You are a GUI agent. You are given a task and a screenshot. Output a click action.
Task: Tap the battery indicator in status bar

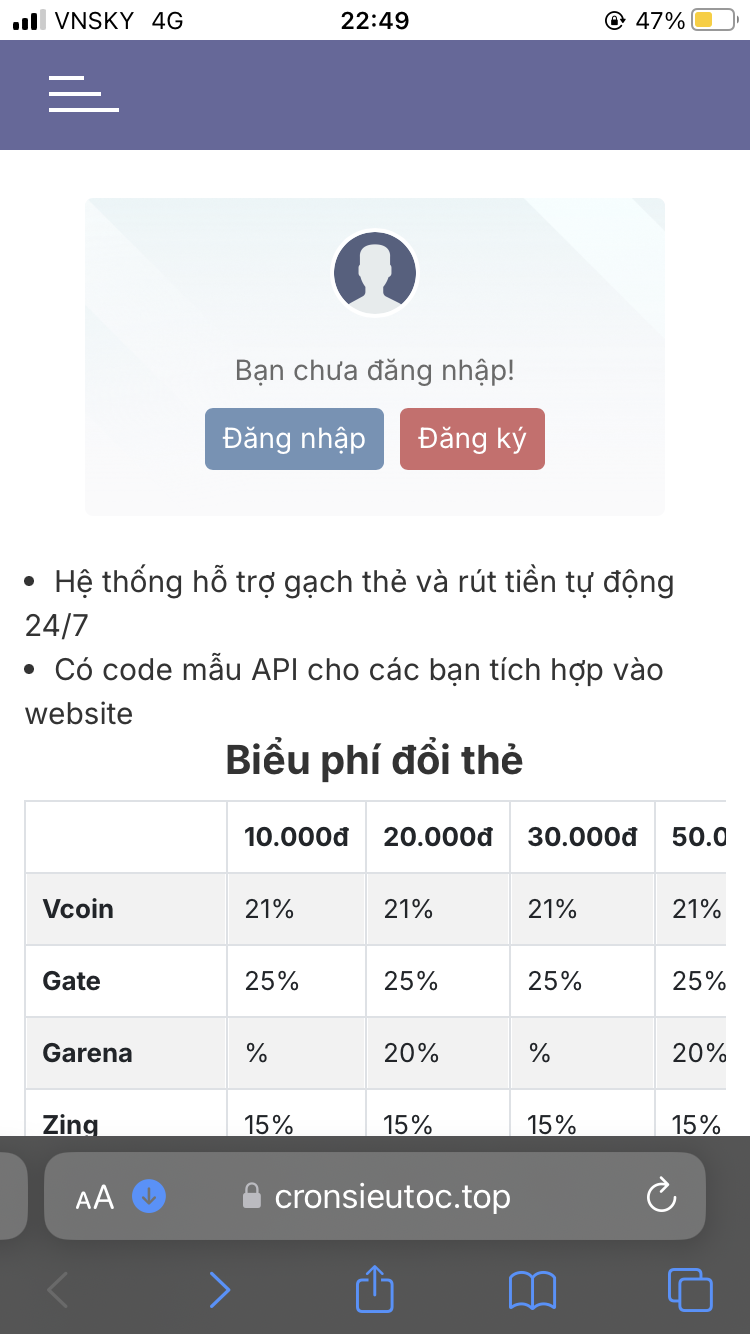pos(715,20)
